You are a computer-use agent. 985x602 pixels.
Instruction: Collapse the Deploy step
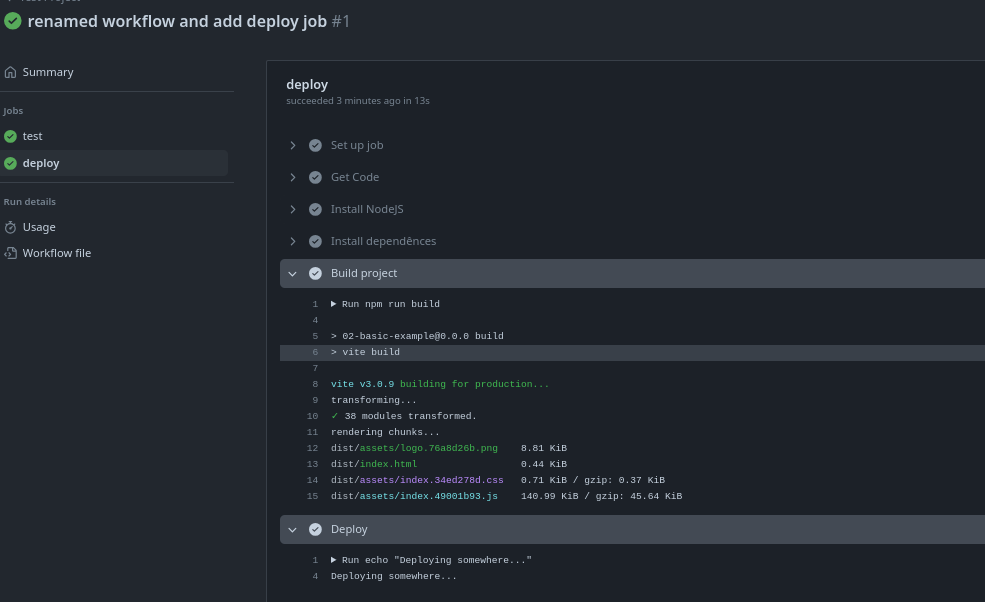[293, 529]
